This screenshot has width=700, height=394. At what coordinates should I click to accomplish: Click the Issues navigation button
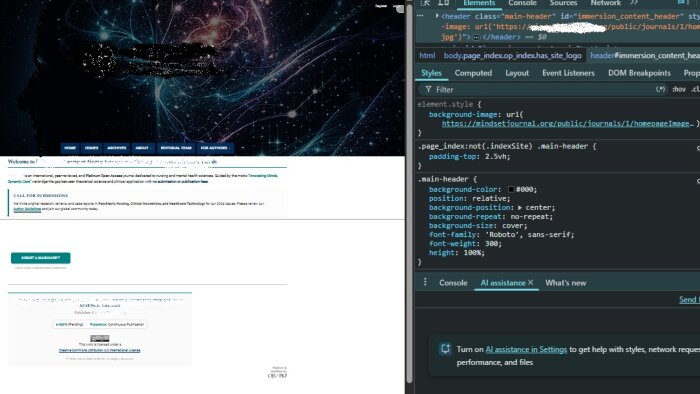(92, 148)
